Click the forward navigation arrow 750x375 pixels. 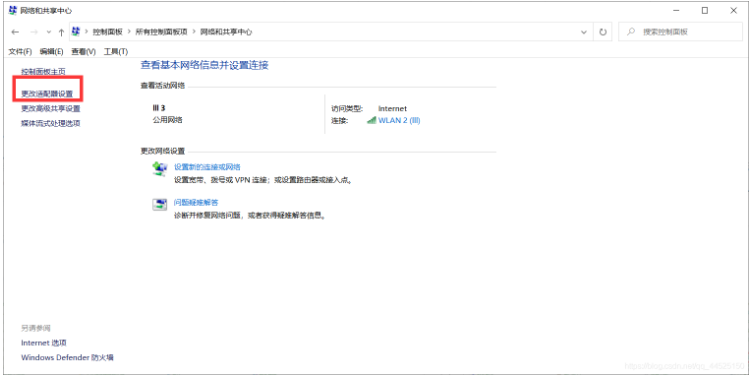[x=33, y=32]
